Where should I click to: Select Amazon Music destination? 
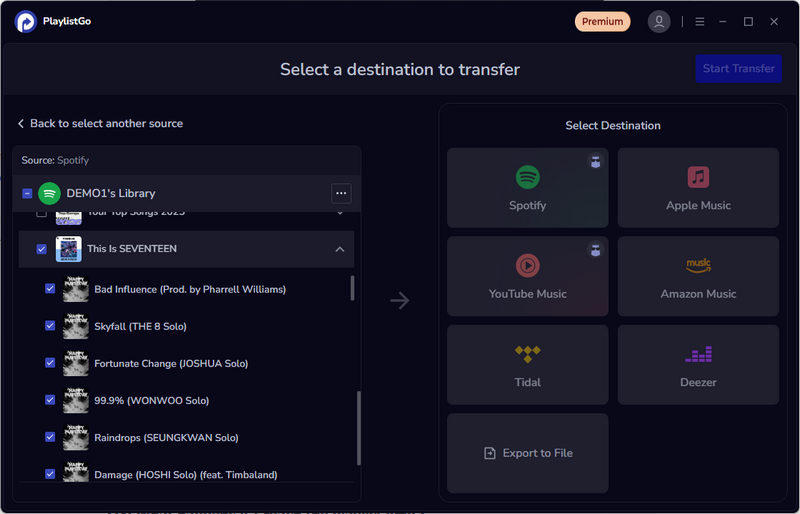point(698,276)
